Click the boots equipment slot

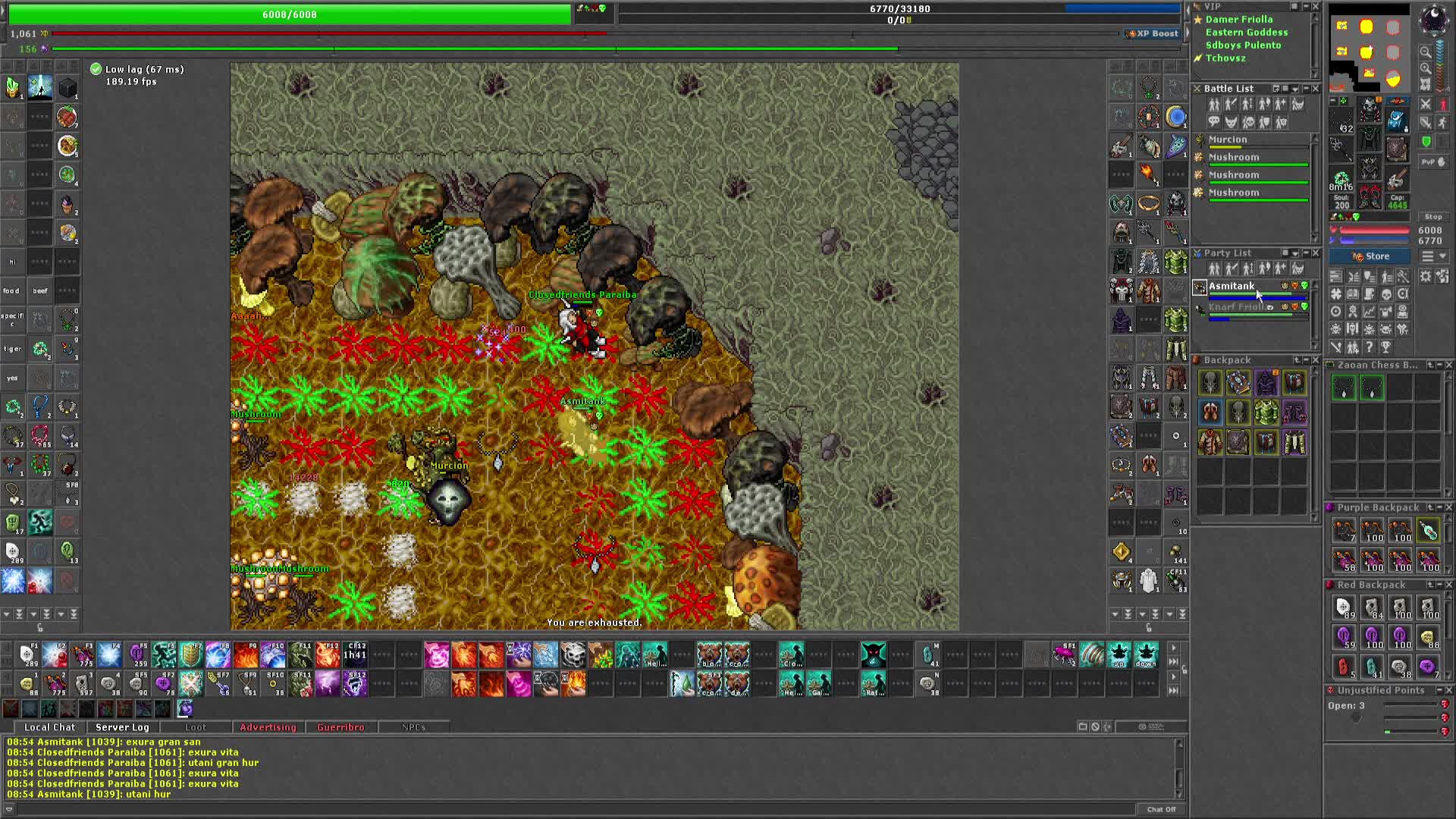1370,196
